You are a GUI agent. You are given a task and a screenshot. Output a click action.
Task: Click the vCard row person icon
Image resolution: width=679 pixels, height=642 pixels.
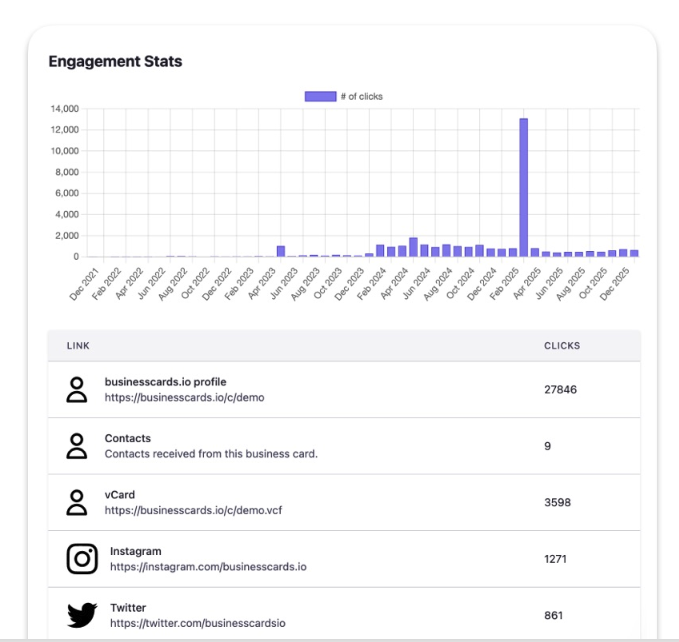tap(76, 502)
